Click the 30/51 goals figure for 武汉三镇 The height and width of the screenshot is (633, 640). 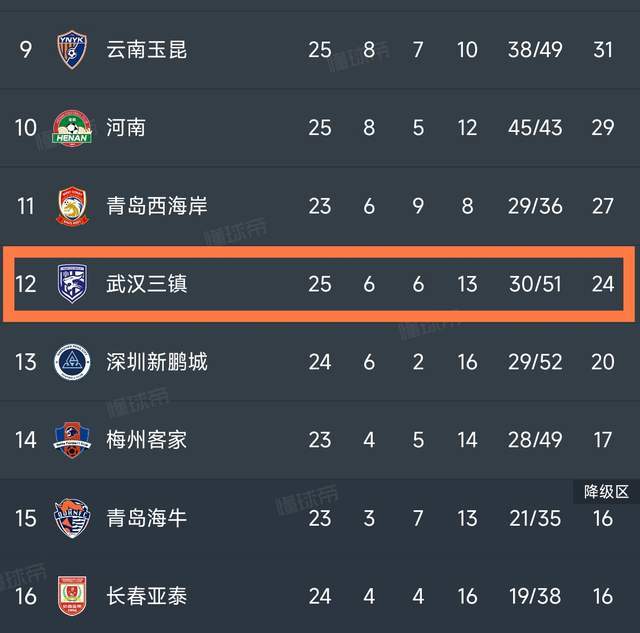535,283
